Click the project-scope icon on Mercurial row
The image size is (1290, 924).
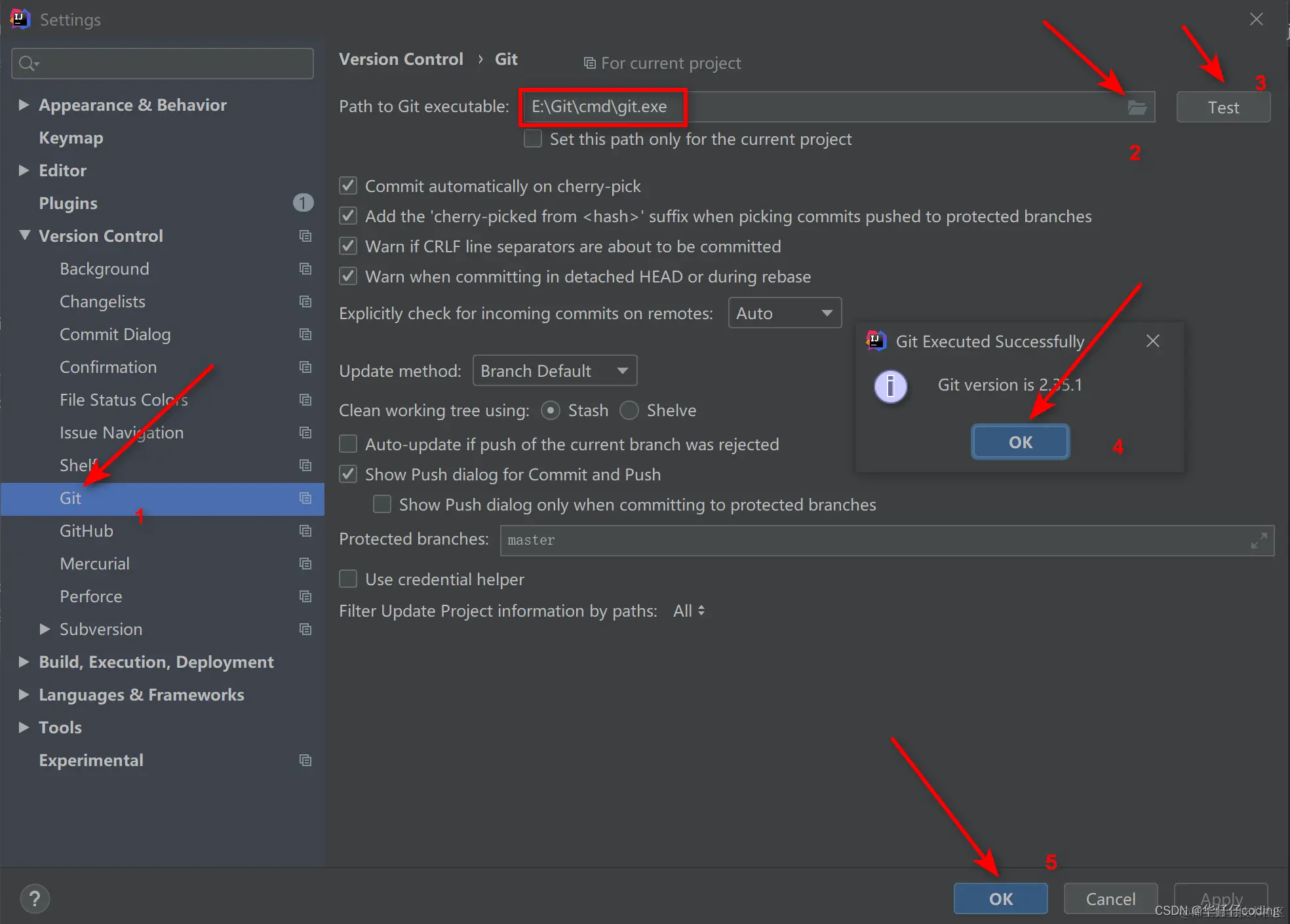click(x=305, y=564)
